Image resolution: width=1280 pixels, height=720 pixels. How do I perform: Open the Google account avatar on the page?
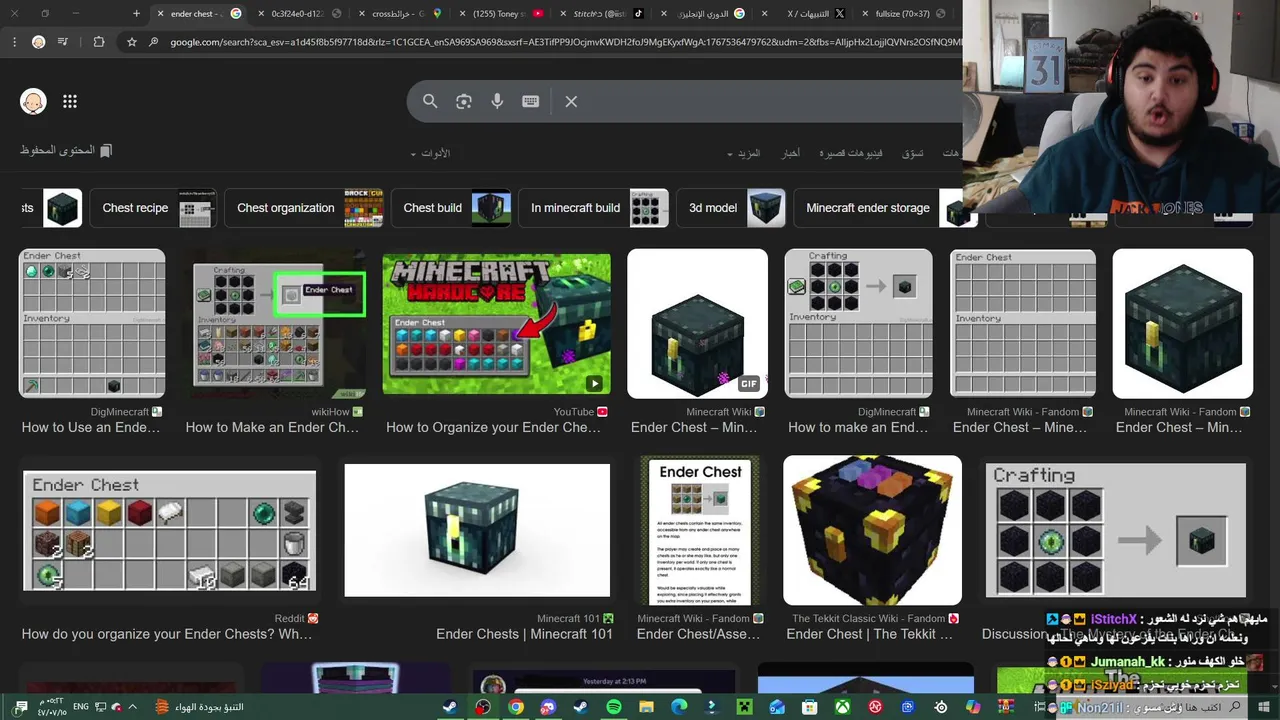point(33,101)
